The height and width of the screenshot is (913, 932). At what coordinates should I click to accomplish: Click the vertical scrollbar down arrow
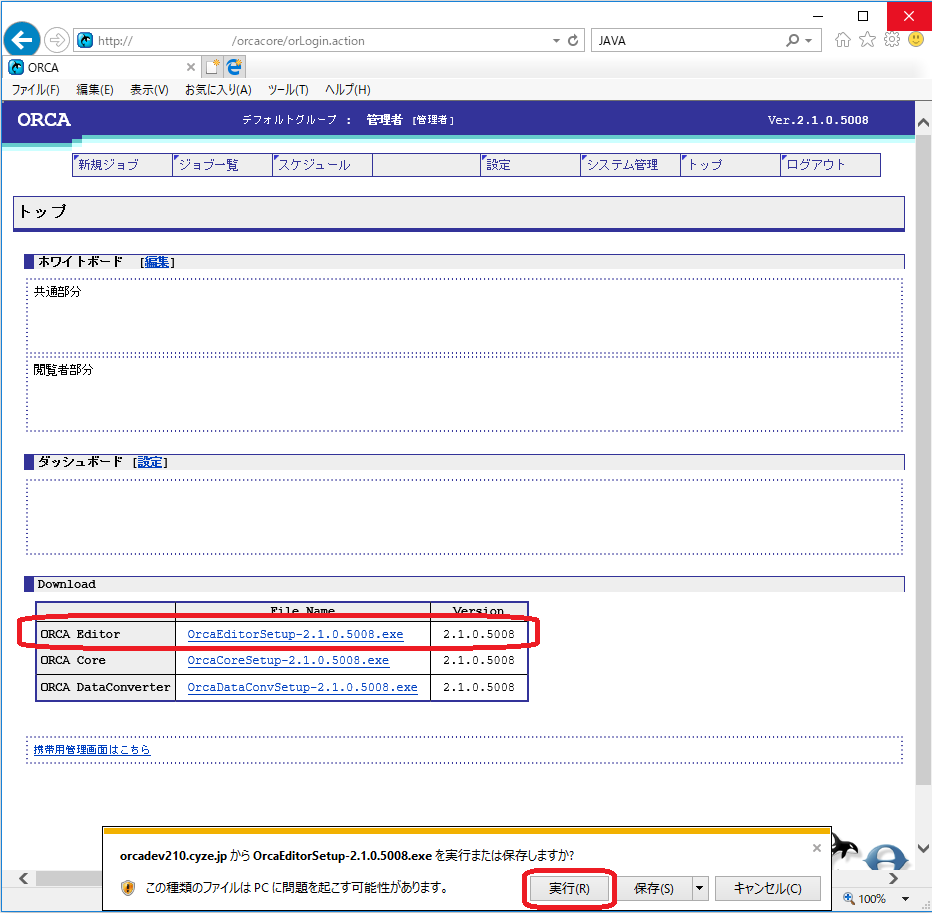pos(923,848)
